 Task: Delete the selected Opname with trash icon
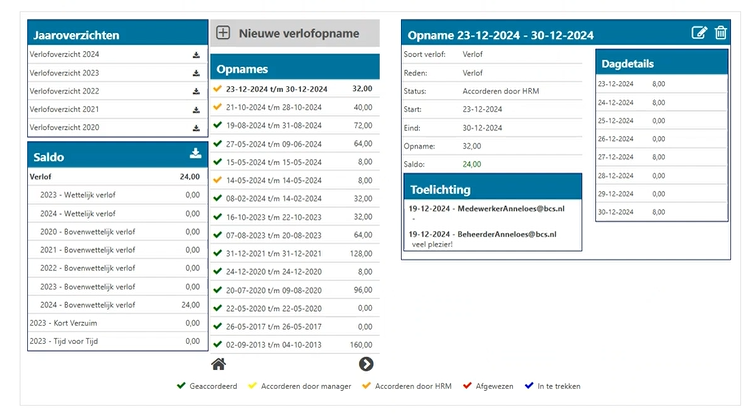(x=720, y=33)
